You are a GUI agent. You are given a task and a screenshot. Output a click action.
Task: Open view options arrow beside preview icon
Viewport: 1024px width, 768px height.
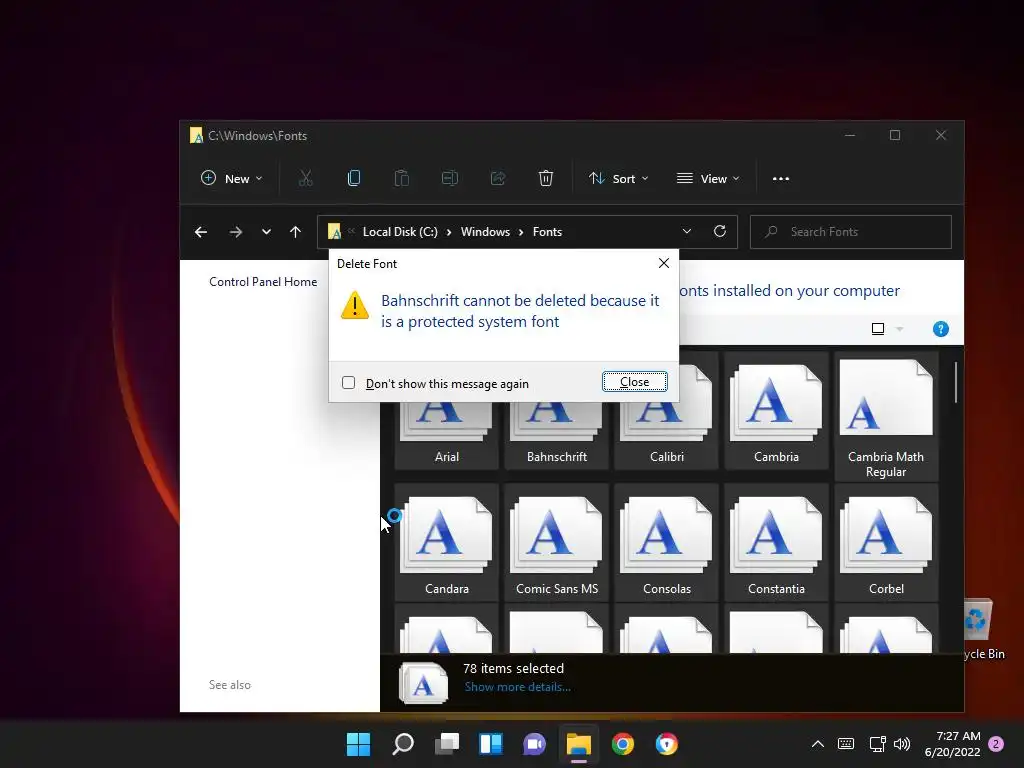(x=899, y=329)
